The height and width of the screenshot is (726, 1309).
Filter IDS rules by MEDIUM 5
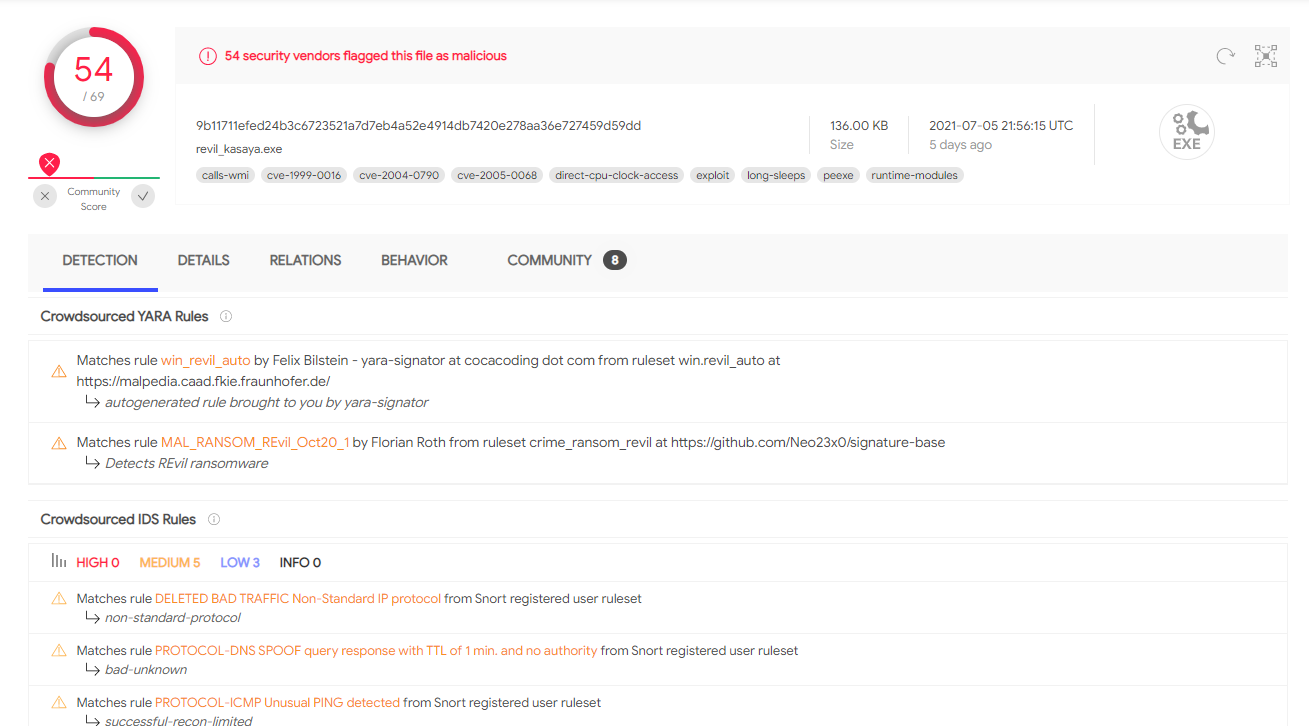[169, 562]
